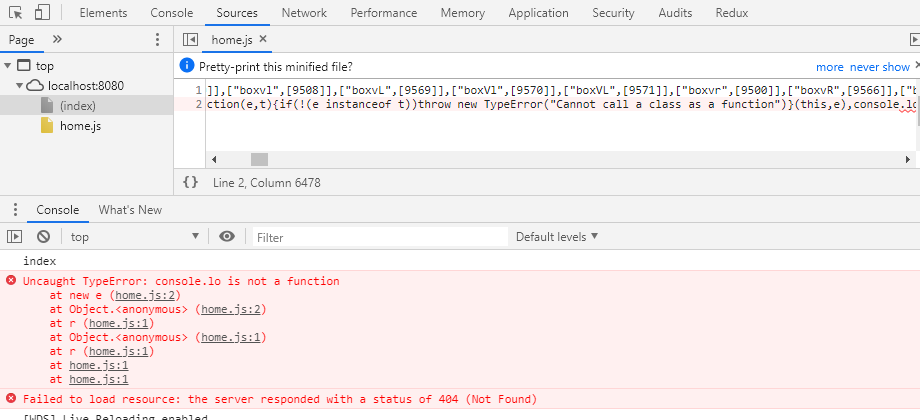
Task: Close the home.js editor tab
Action: 263,39
